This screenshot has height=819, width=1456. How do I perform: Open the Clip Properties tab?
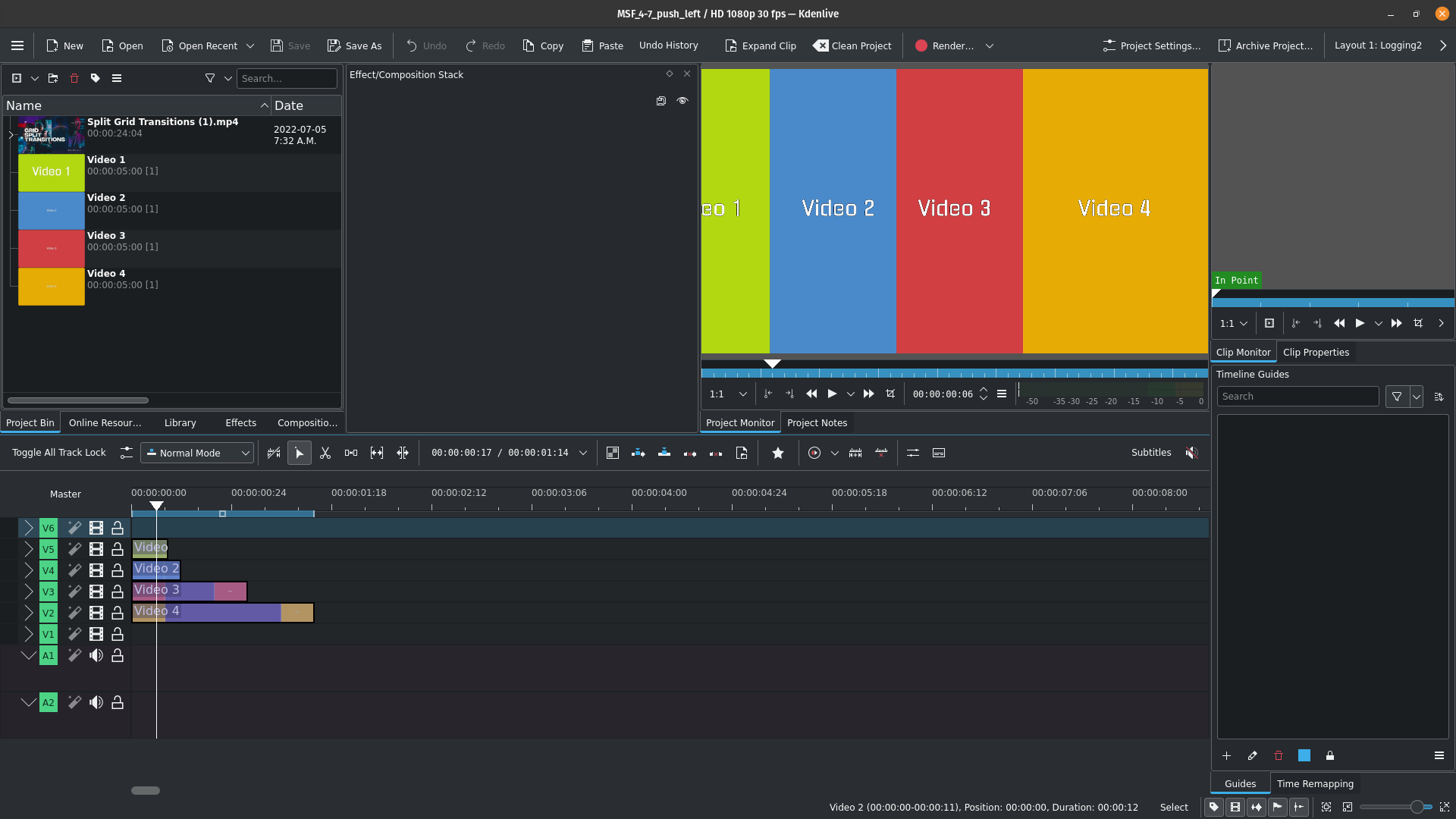1316,353
